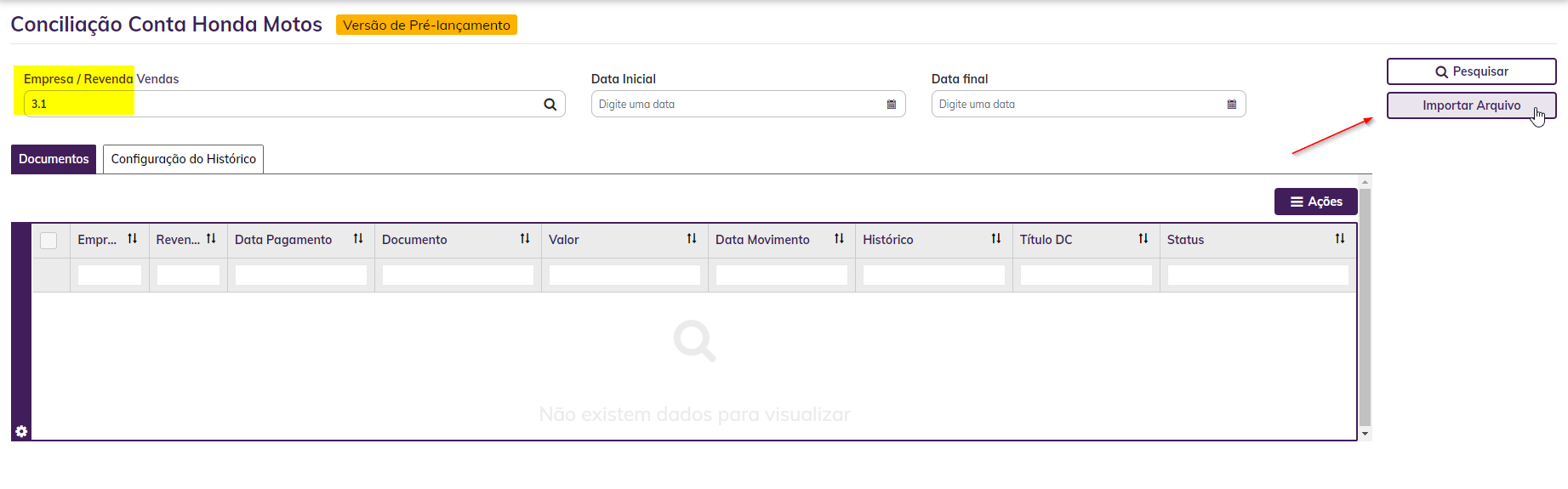Click the Empresa / Revenda search magnifier icon
This screenshot has width=1568, height=489.
(x=550, y=105)
